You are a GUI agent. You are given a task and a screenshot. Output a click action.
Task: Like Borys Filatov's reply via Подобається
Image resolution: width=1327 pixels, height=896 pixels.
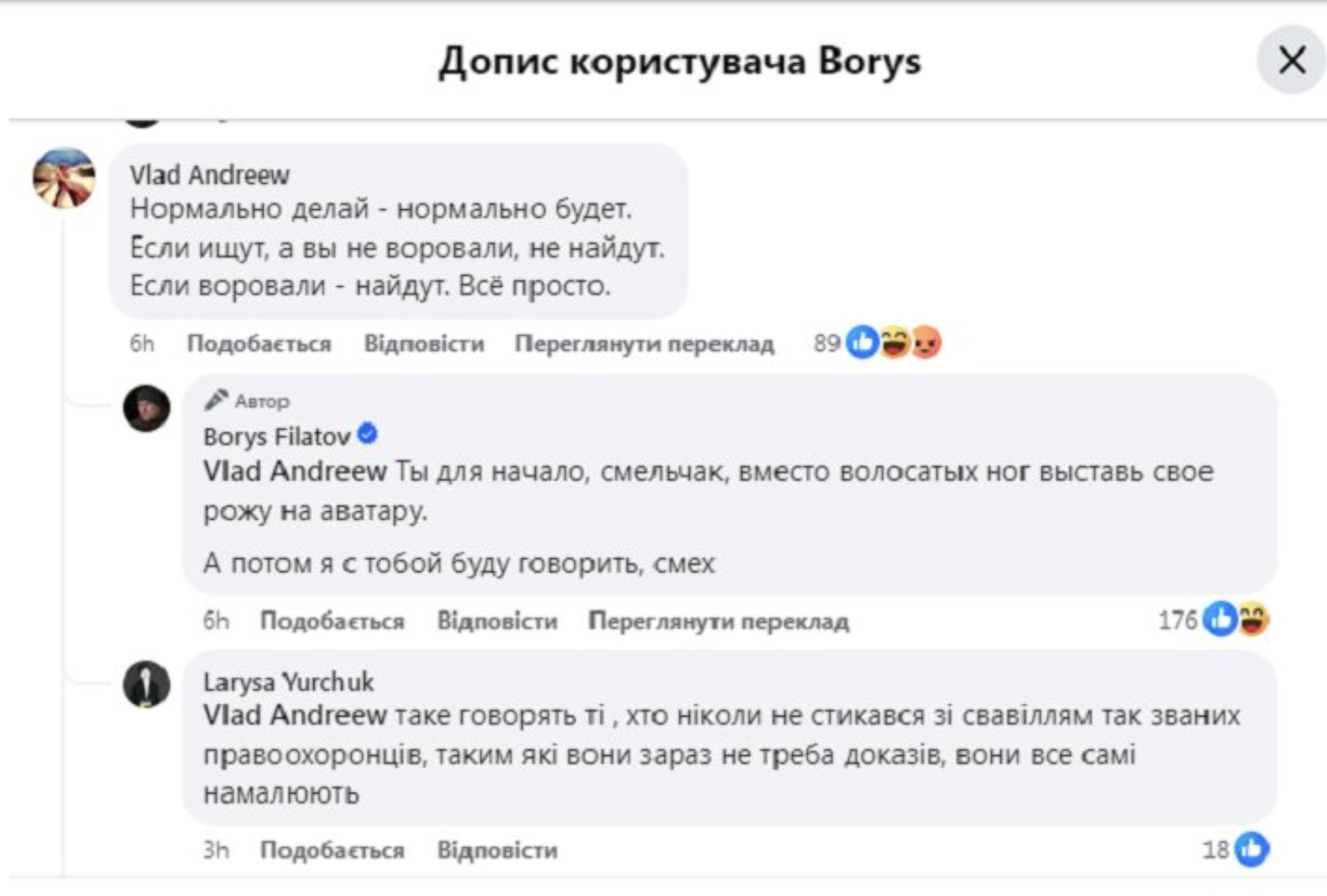click(x=332, y=621)
